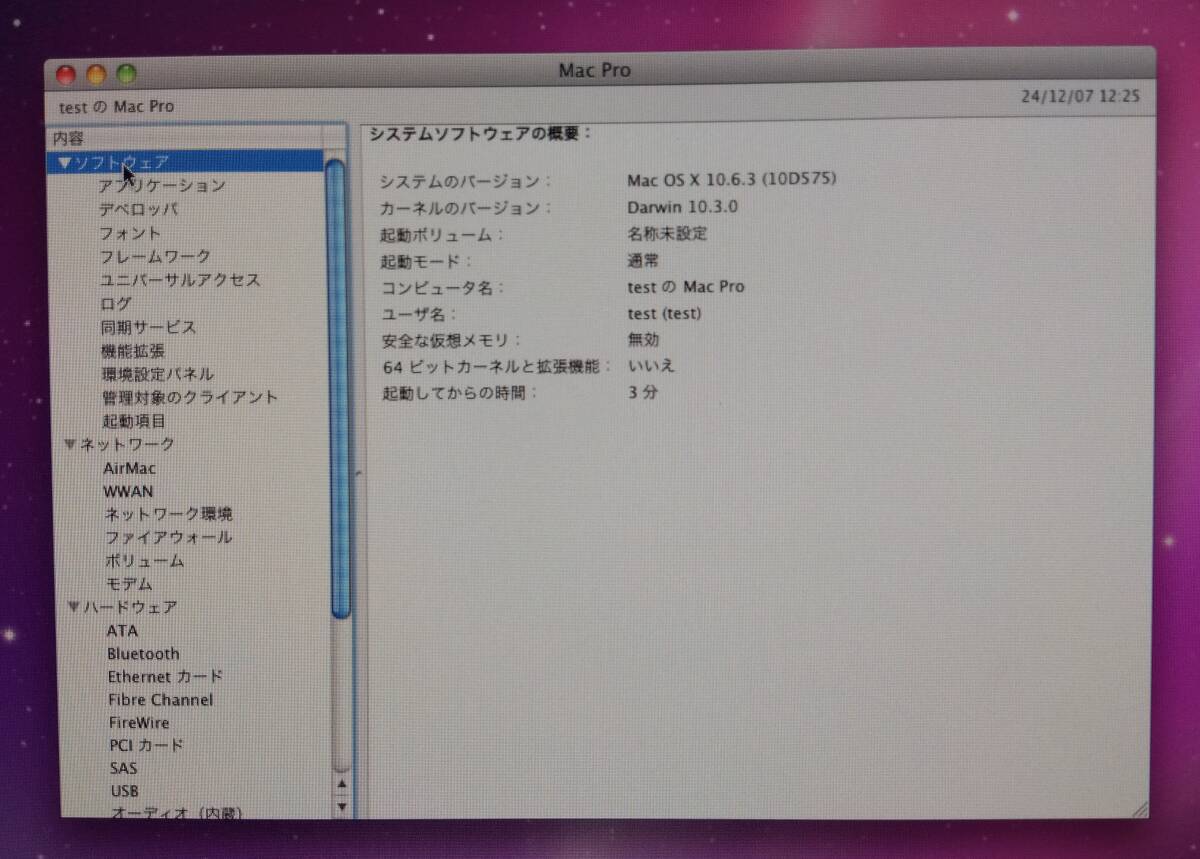Close the Mac Pro window
This screenshot has height=859, width=1200.
tap(66, 75)
